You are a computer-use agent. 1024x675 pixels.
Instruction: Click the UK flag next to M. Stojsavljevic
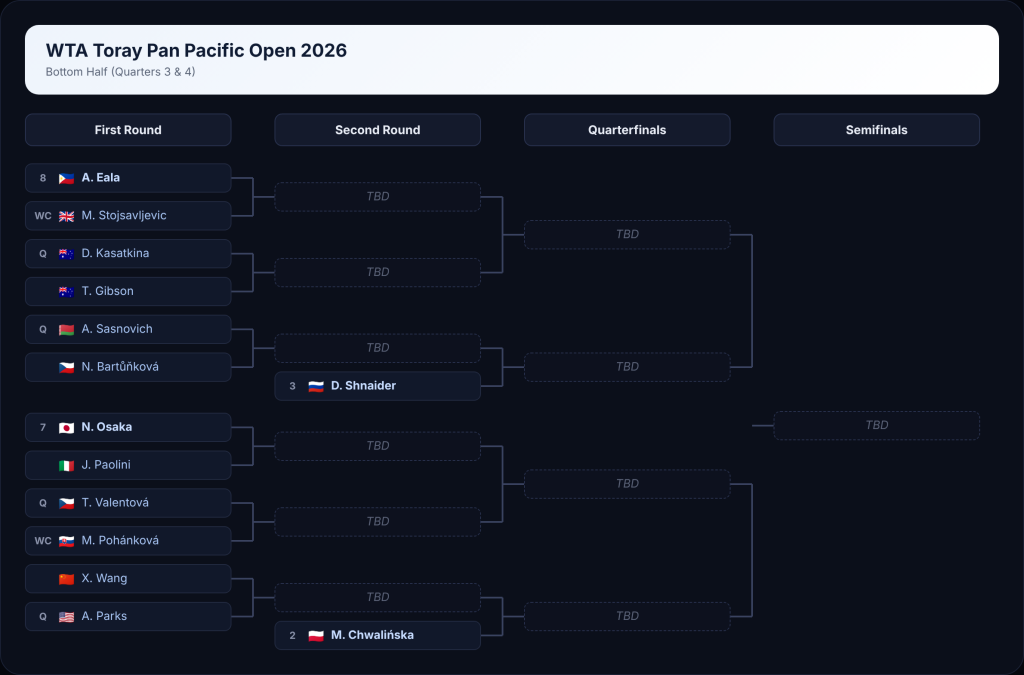pos(66,216)
